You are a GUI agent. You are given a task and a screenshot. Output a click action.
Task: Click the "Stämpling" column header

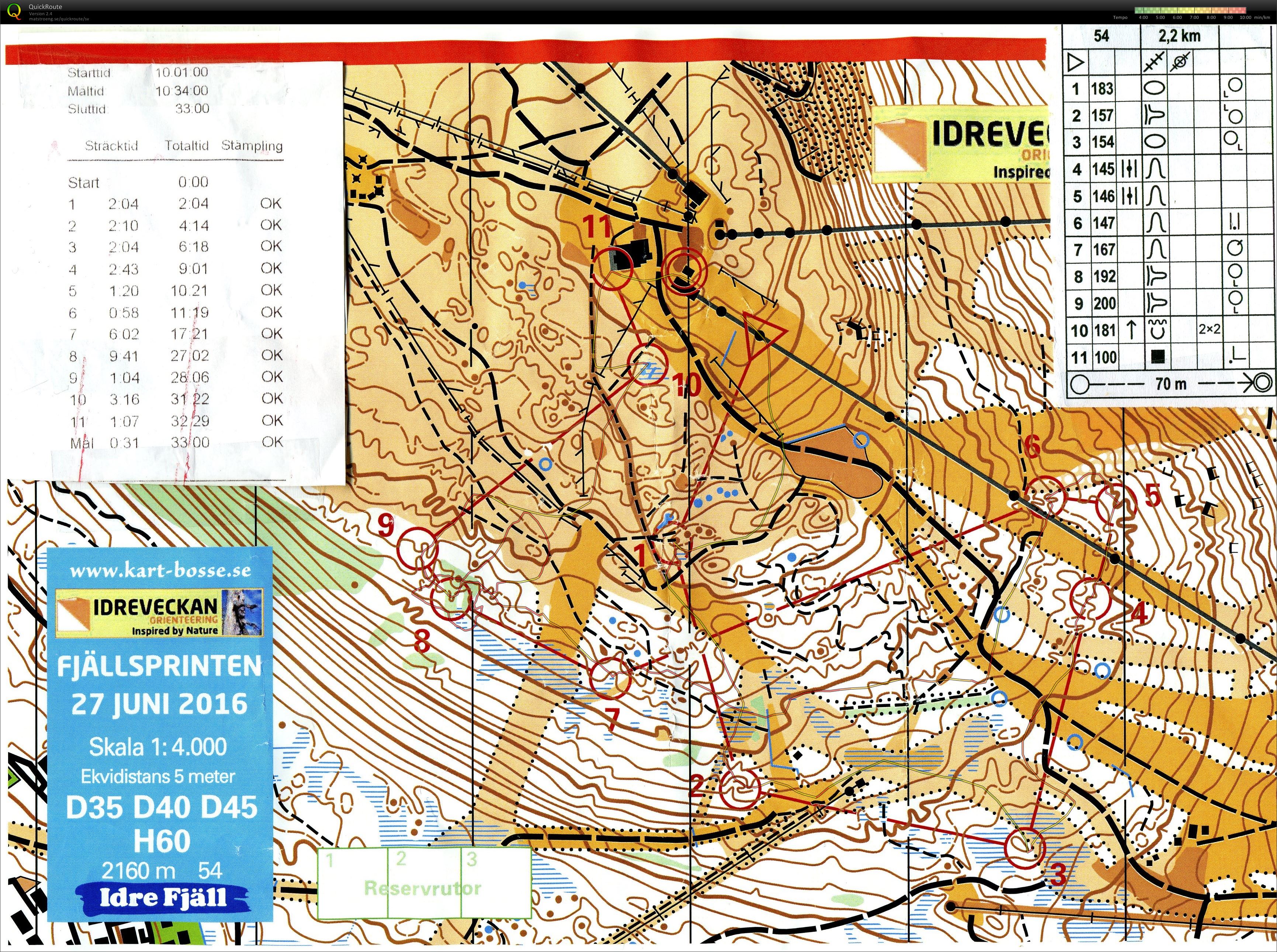pos(252,146)
